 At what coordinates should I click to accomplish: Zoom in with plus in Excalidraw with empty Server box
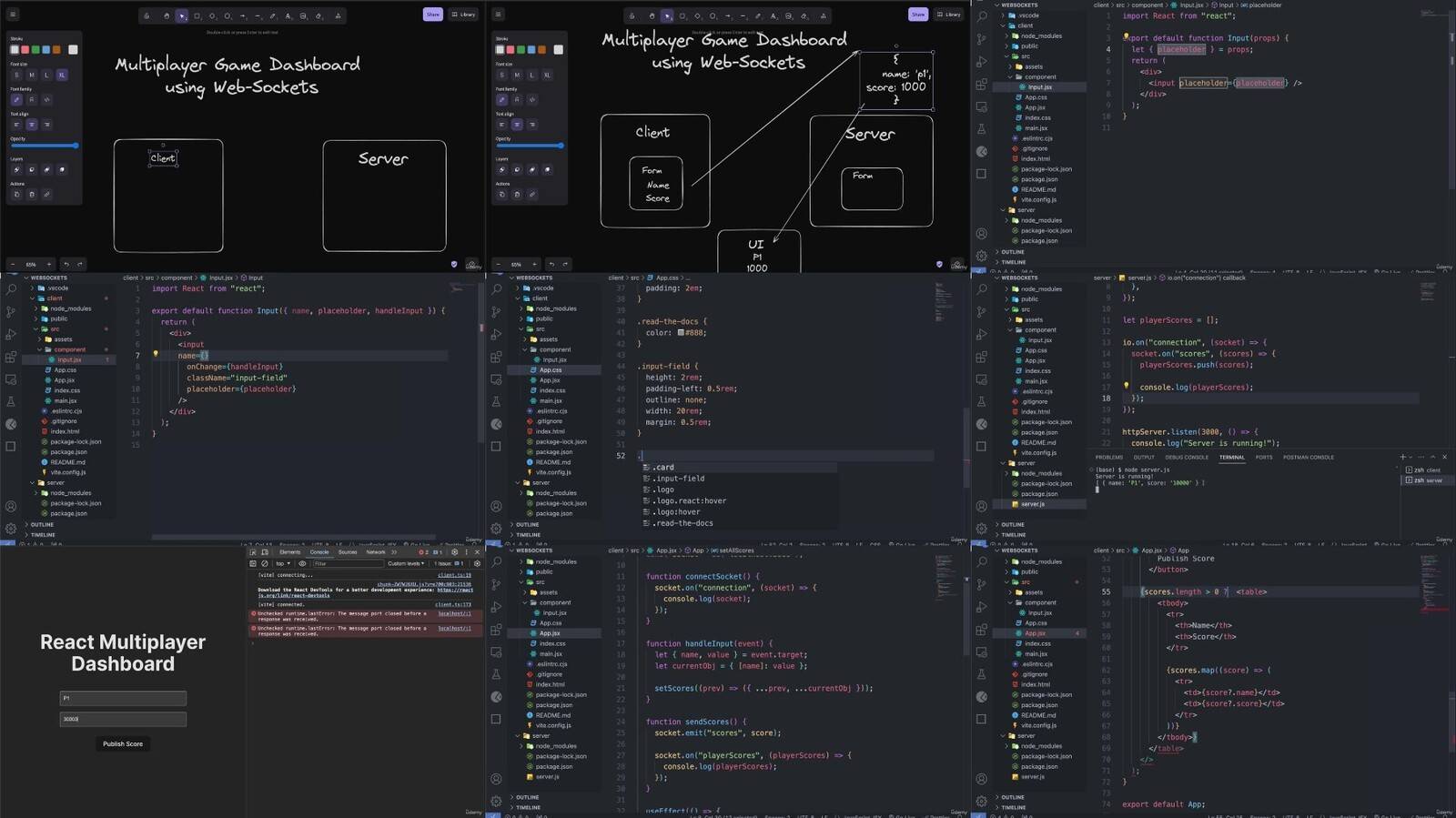point(49,264)
